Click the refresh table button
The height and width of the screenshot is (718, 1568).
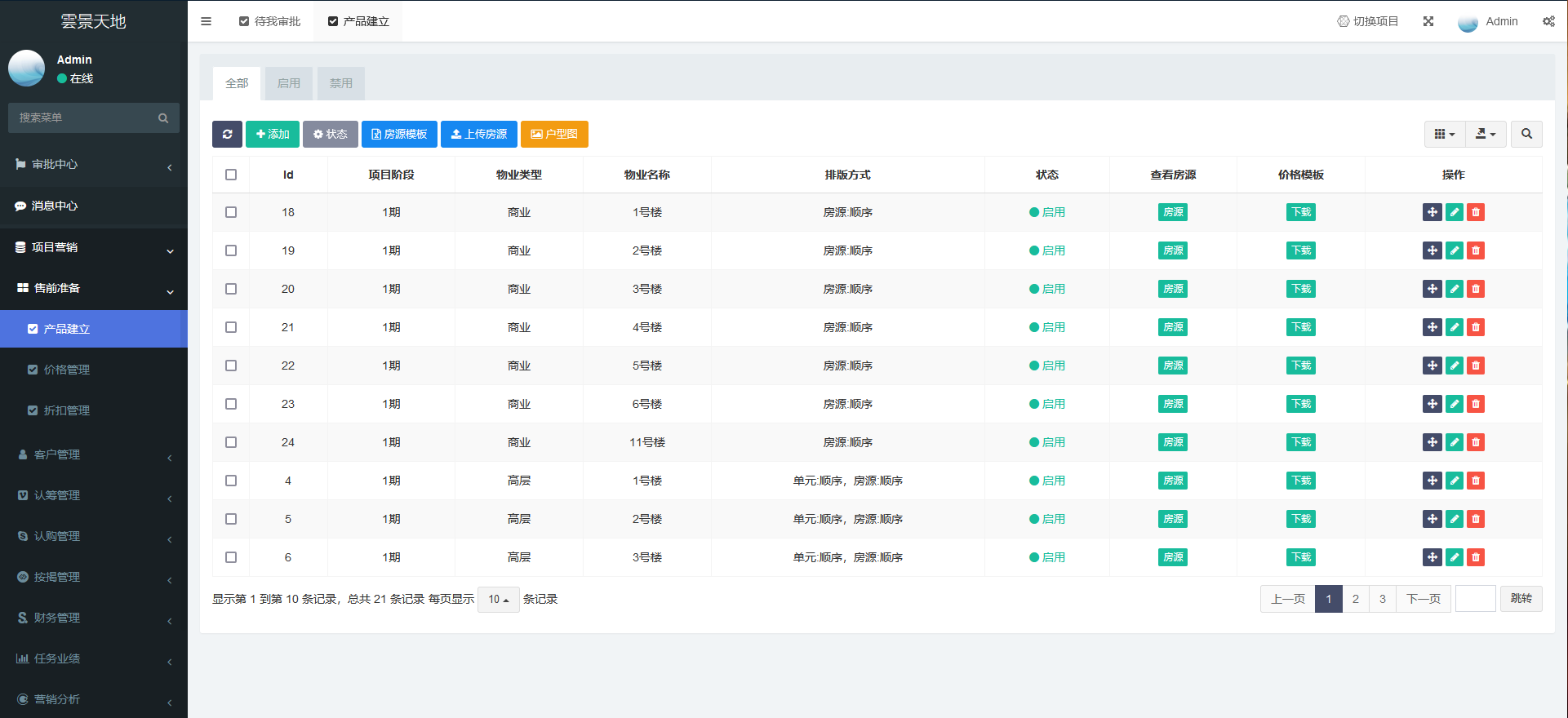(x=227, y=134)
